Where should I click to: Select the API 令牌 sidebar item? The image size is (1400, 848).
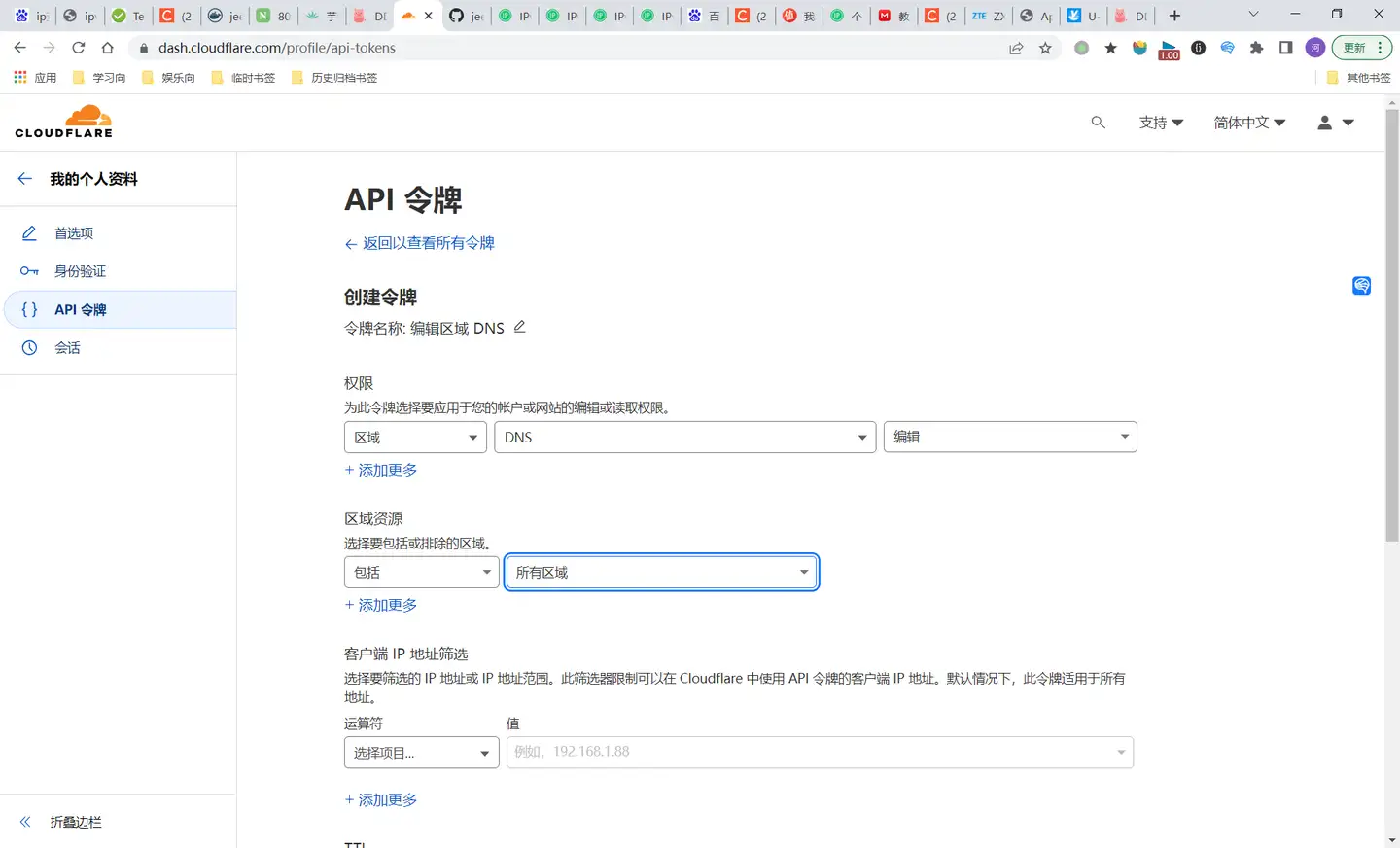[118, 309]
